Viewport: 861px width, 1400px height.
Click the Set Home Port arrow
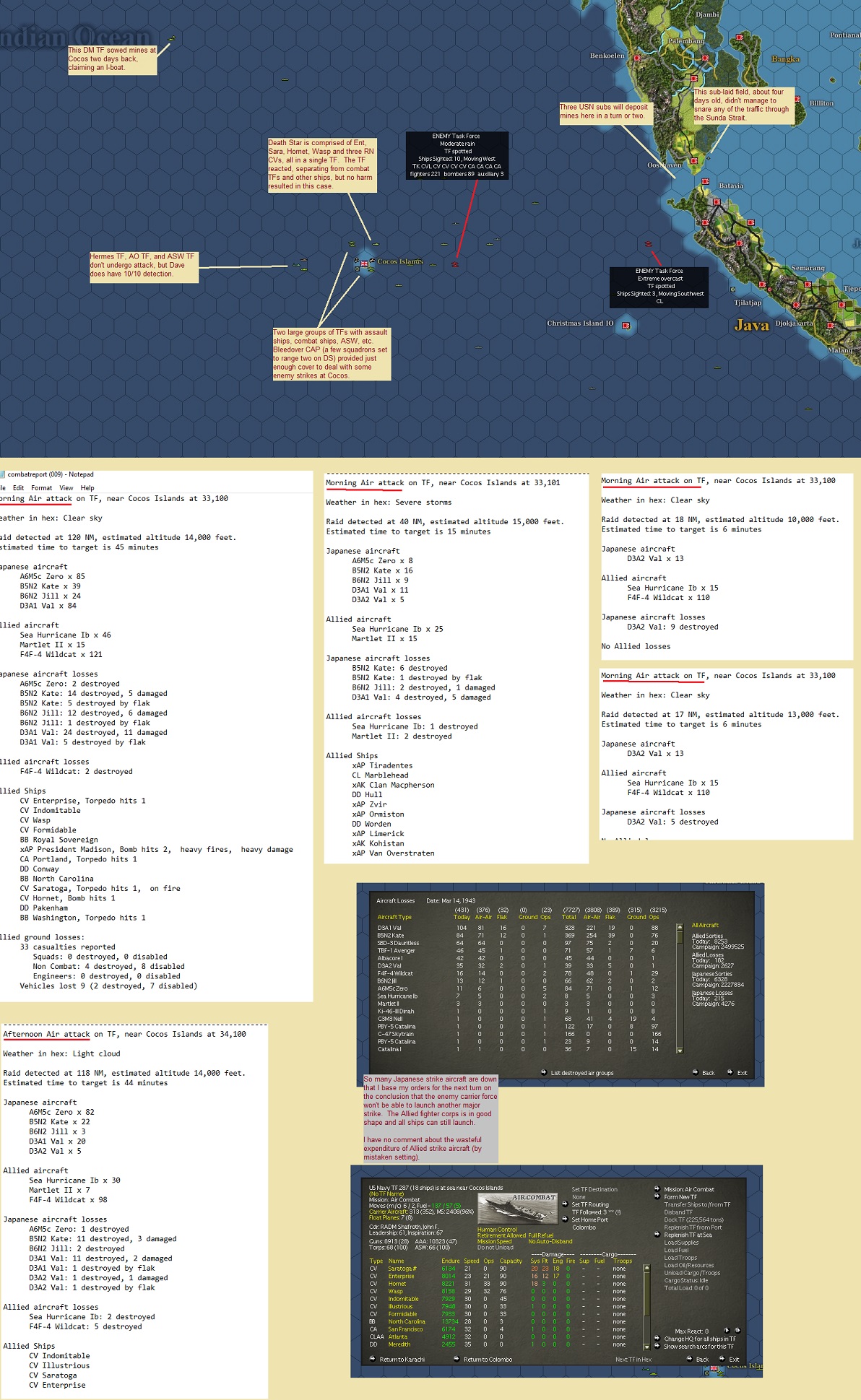tap(565, 1219)
